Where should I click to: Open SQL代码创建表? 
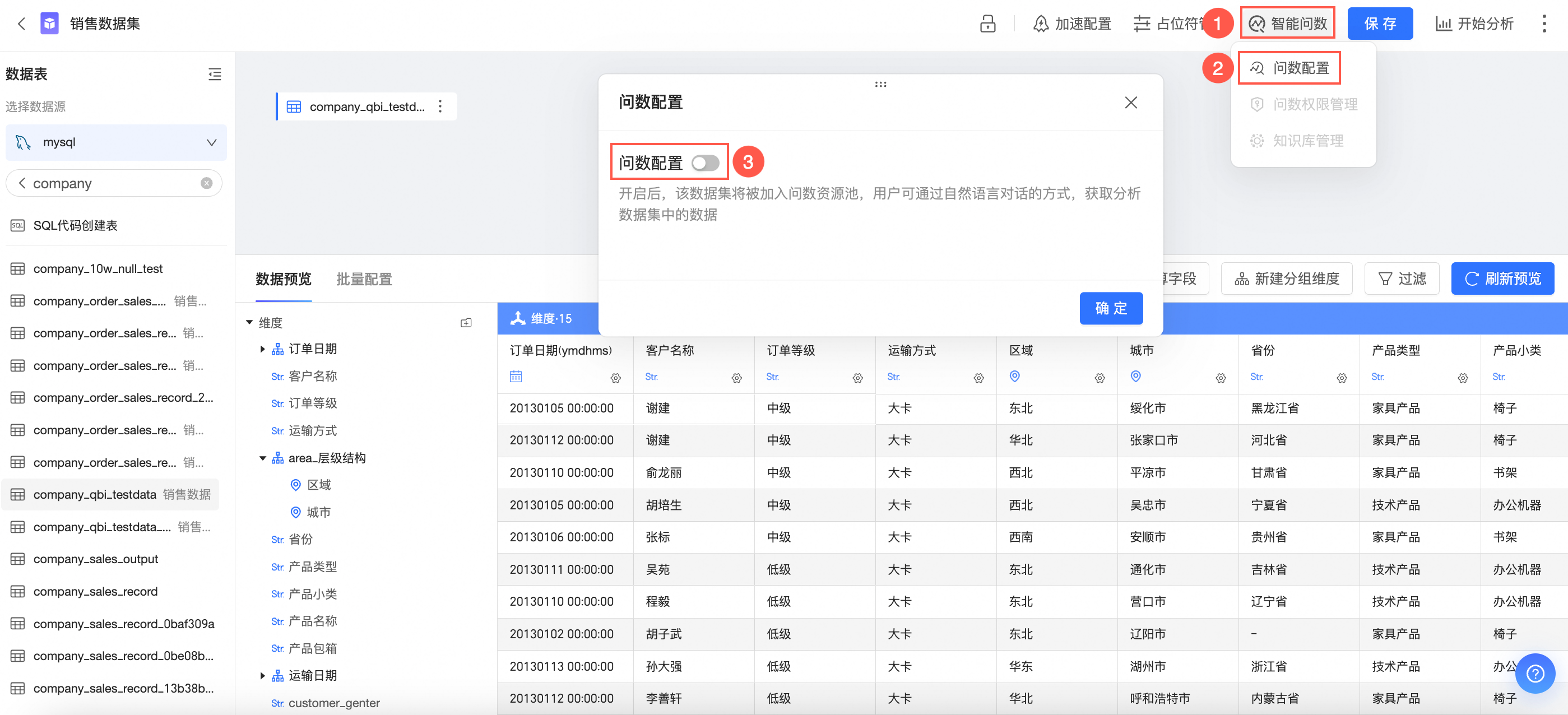click(x=75, y=226)
